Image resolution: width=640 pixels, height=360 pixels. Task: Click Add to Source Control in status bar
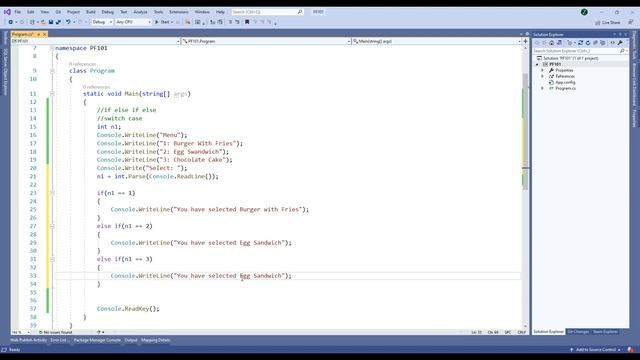pyautogui.click(x=596, y=350)
